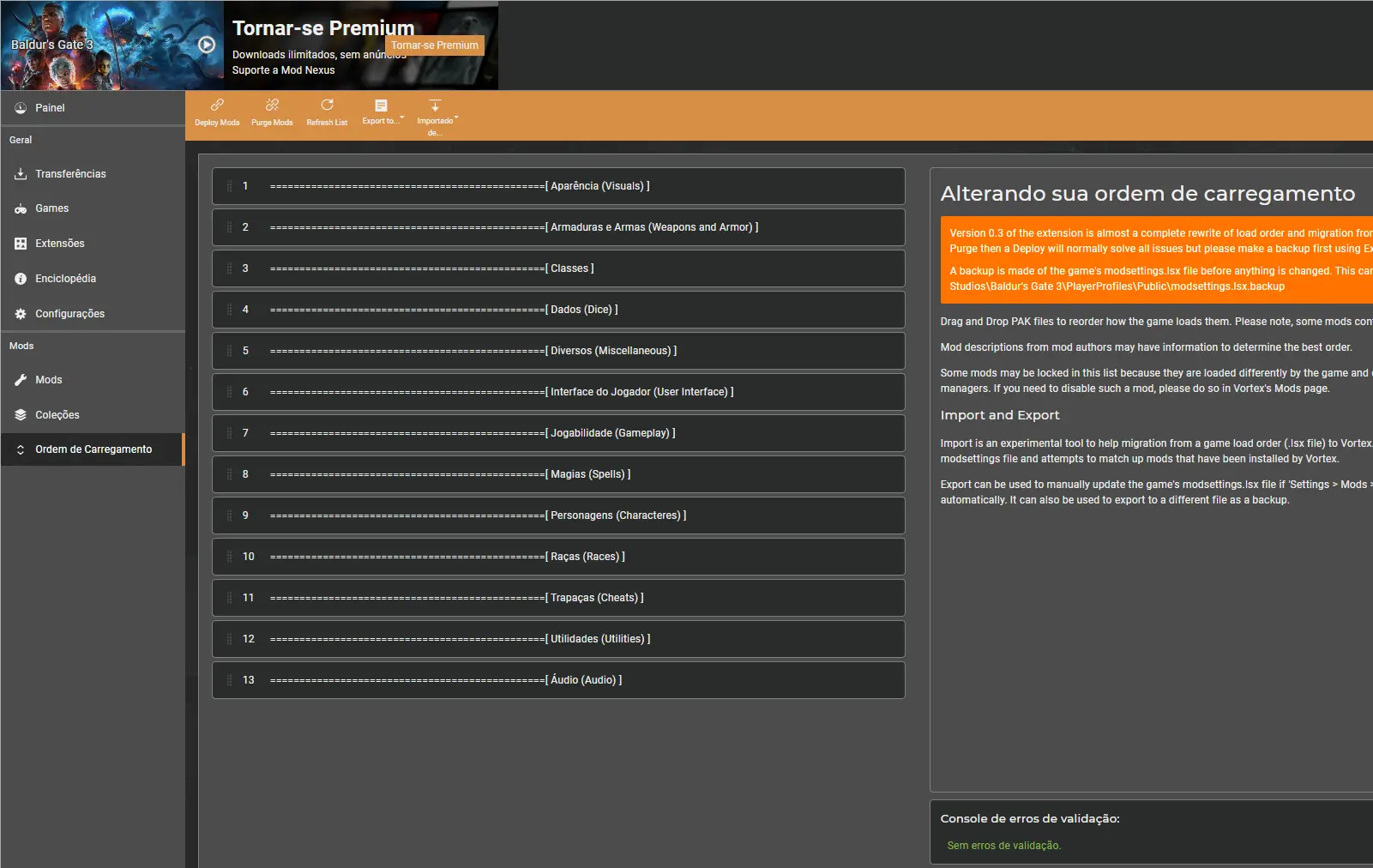Click the Coleções layers icon

(x=21, y=415)
